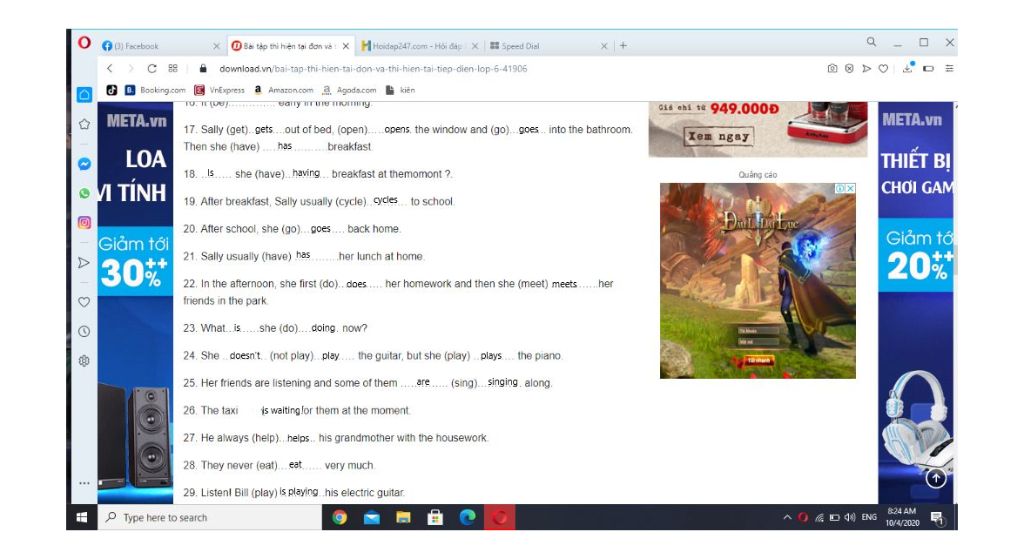Open the kiên bookmark folder
This screenshot has width=1024, height=559.
400,90
